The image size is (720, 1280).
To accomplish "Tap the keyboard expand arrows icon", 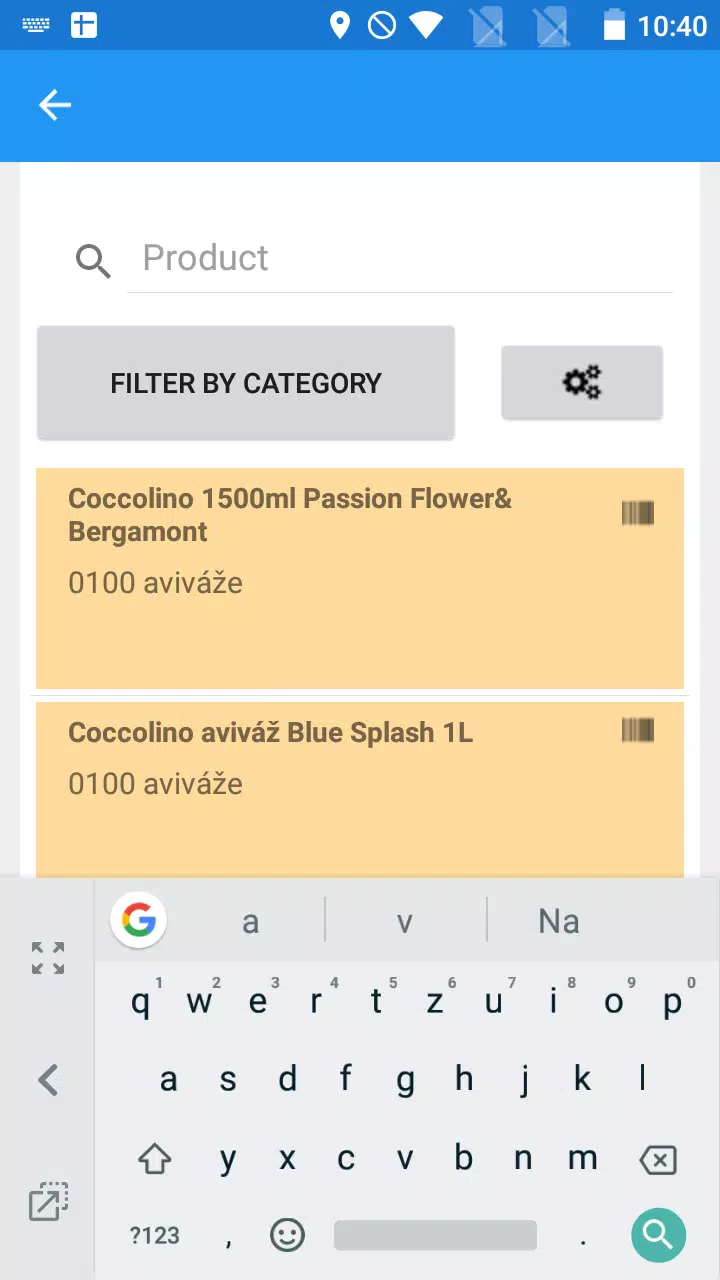I will pyautogui.click(x=48, y=958).
